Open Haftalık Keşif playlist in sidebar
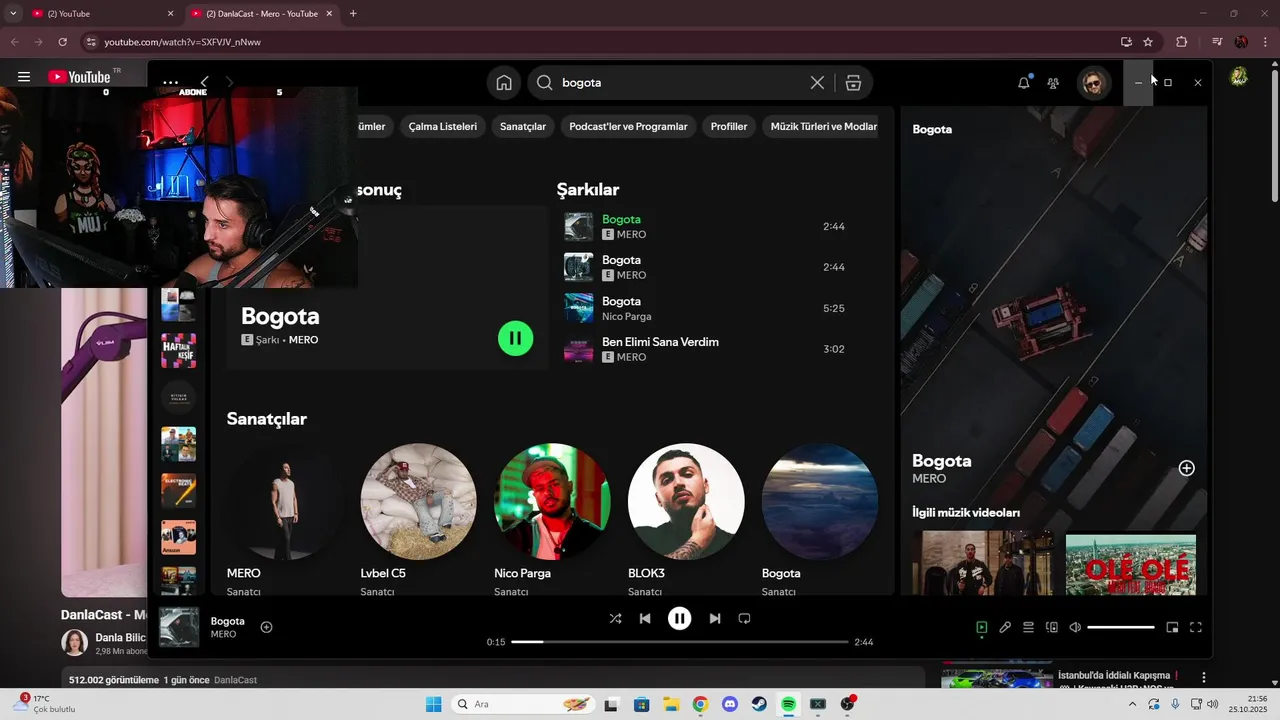The width and height of the screenshot is (1280, 720). [178, 351]
